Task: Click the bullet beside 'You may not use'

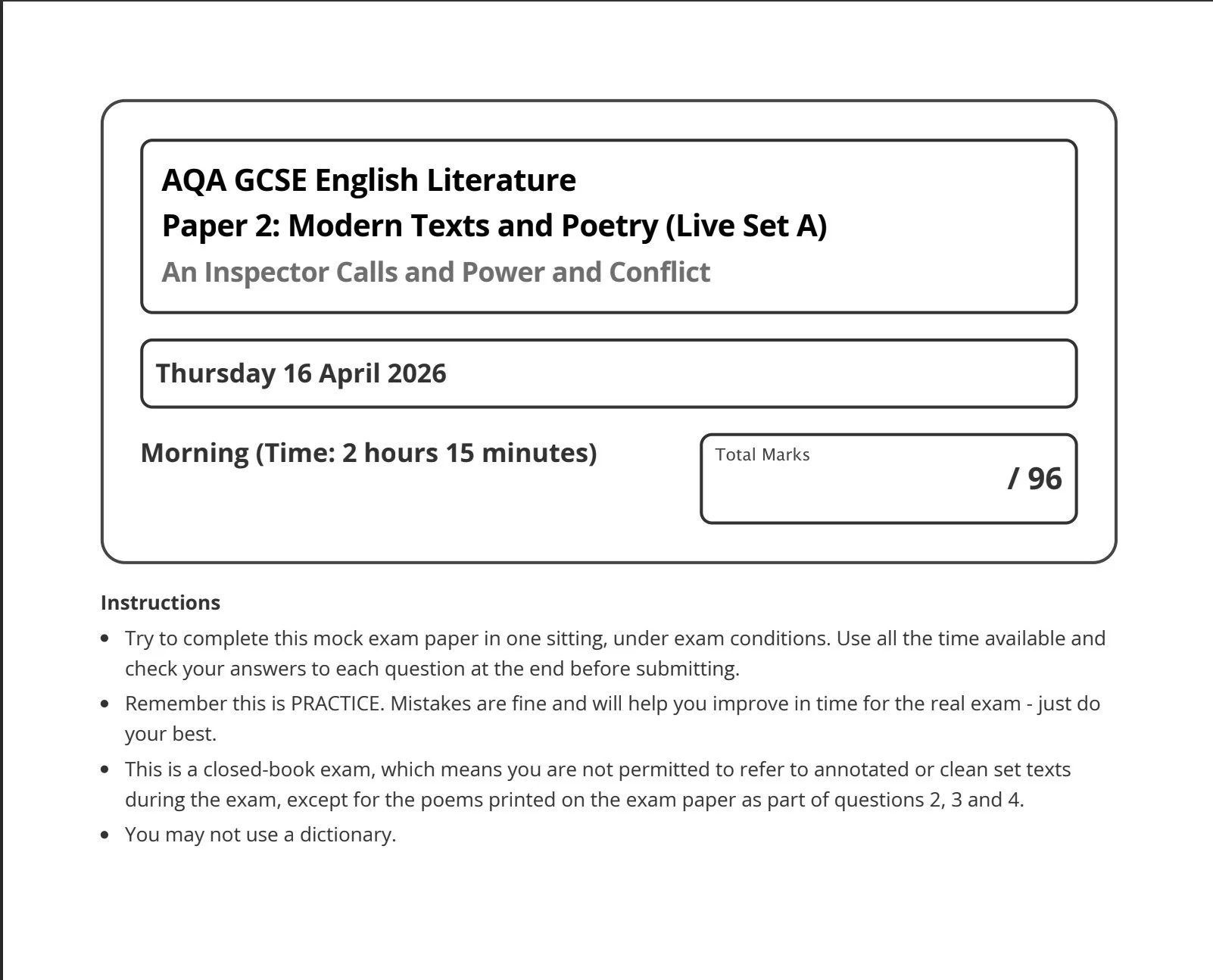Action: point(106,835)
